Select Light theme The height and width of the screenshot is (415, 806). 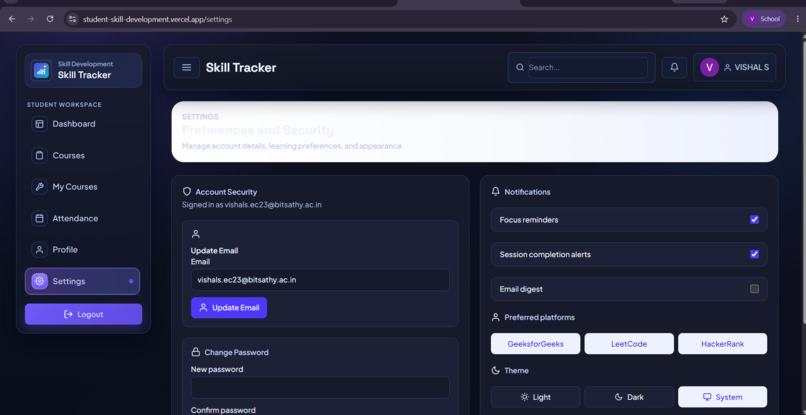[x=535, y=397]
